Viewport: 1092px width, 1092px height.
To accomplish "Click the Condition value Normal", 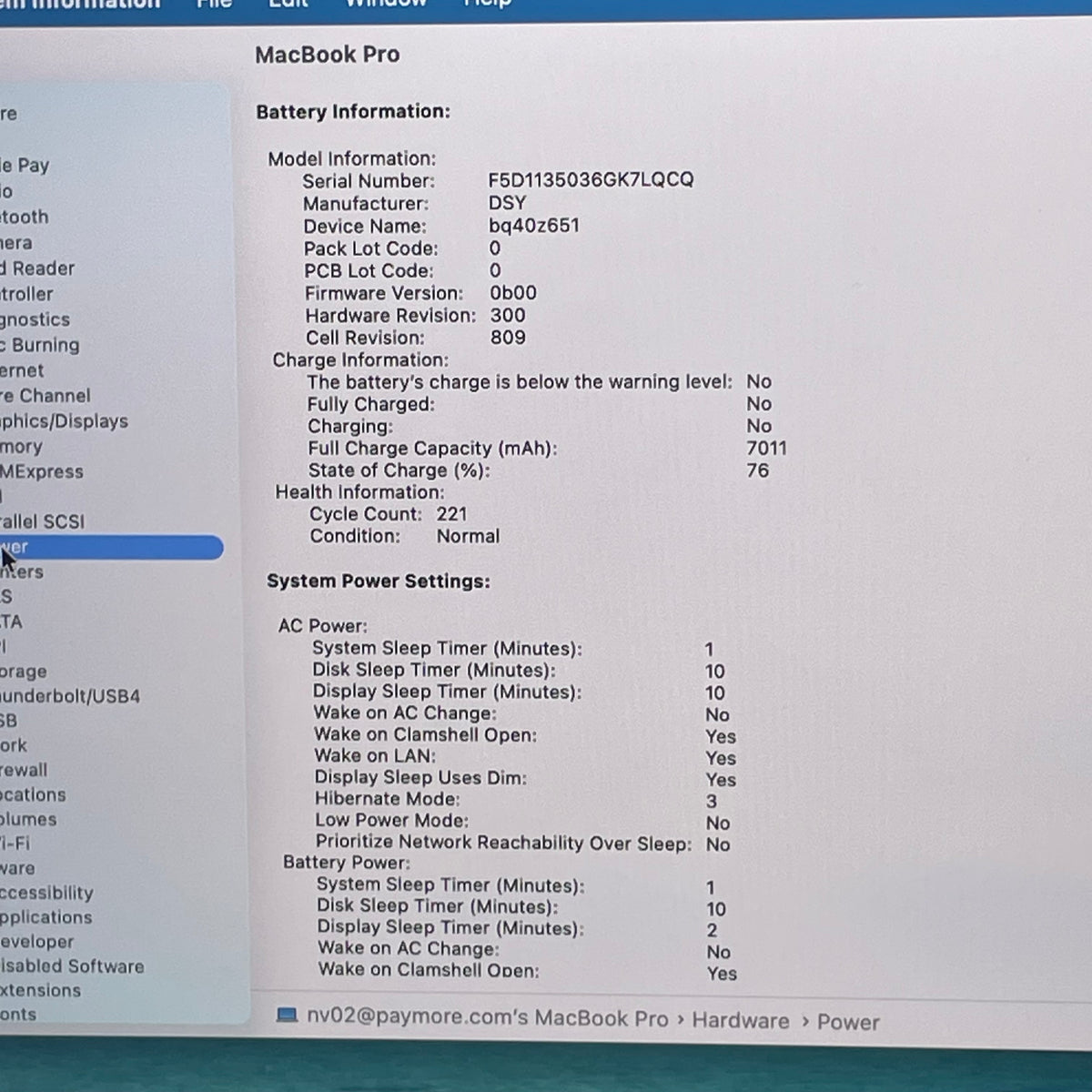I will [468, 536].
